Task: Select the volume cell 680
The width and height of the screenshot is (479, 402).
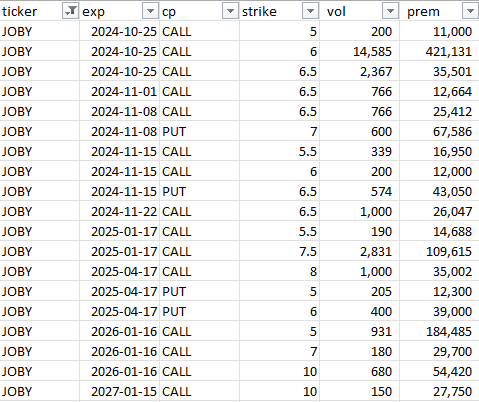Action: click(x=359, y=371)
